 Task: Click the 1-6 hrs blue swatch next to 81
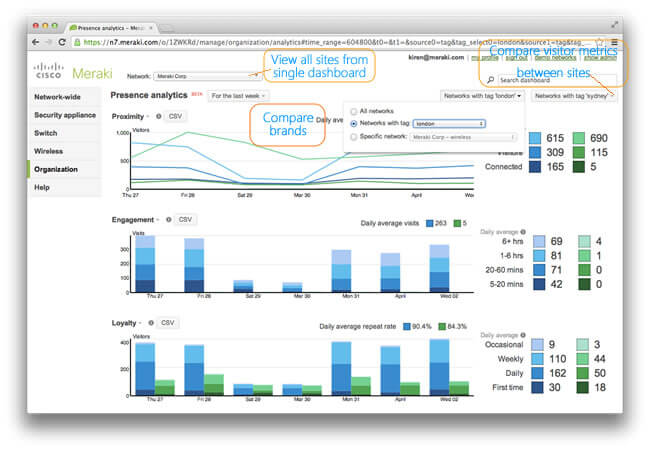539,255
